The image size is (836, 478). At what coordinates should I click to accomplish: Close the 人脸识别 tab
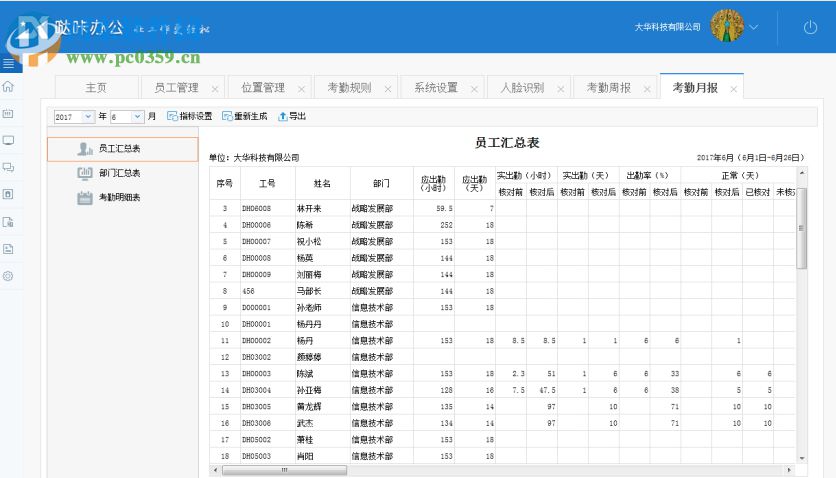pos(560,89)
